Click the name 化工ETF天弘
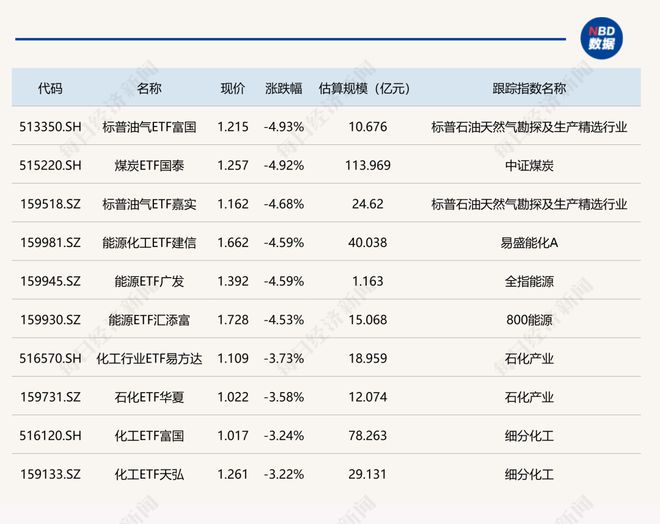The image size is (660, 524). [149, 474]
